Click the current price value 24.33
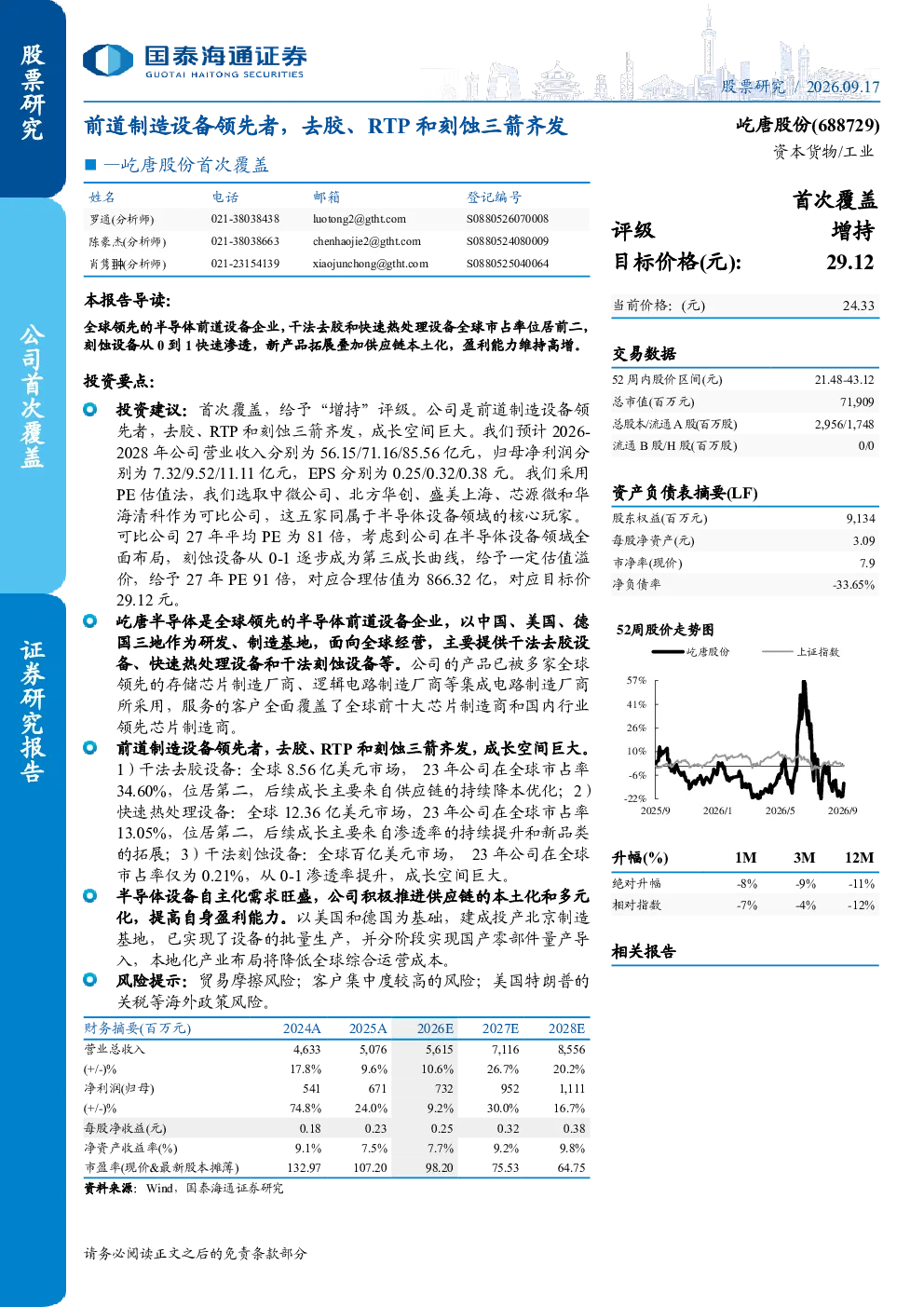Viewport: 924px width, 1307px height. point(859,306)
